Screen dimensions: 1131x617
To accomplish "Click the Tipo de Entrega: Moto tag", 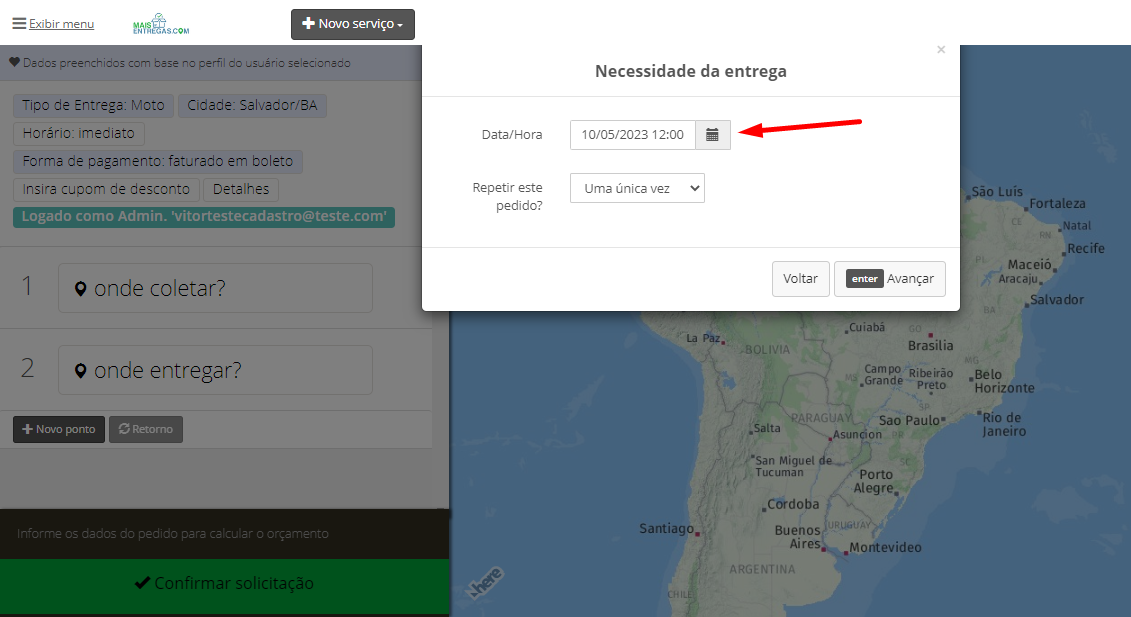I will (x=93, y=105).
